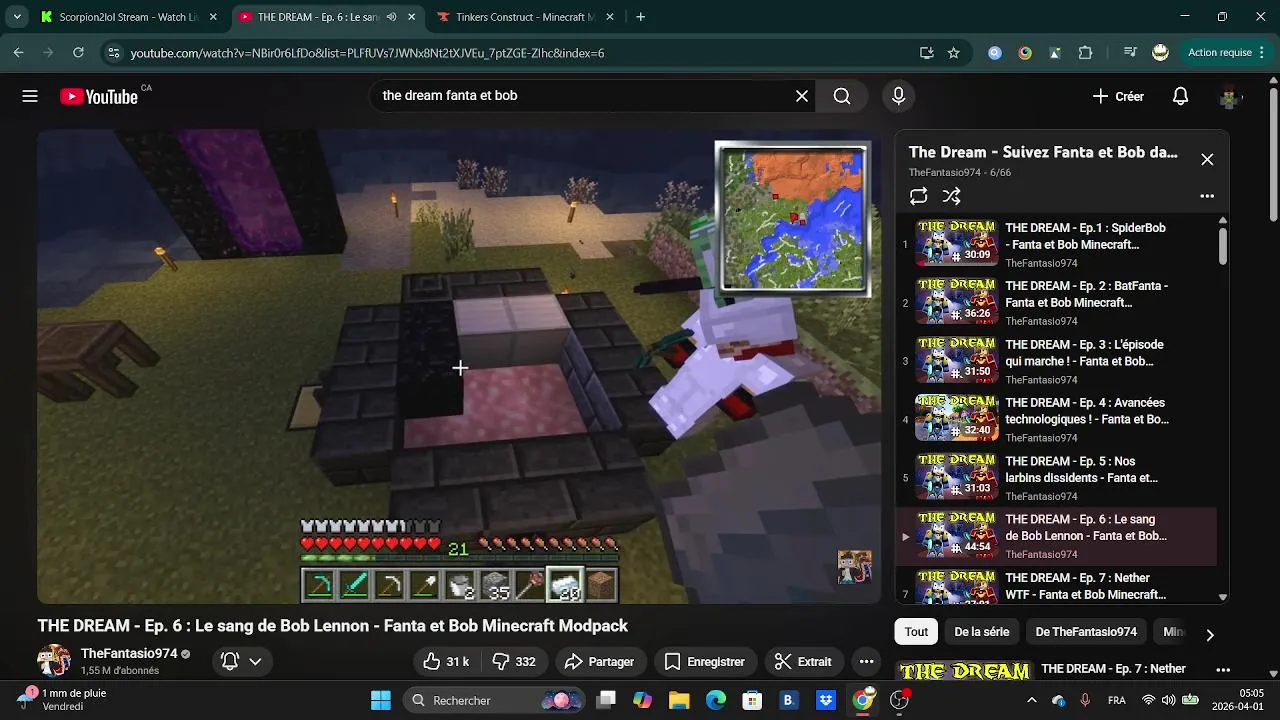Open TheFantasio974 channel name link
The image size is (1280, 720).
pyautogui.click(x=129, y=653)
